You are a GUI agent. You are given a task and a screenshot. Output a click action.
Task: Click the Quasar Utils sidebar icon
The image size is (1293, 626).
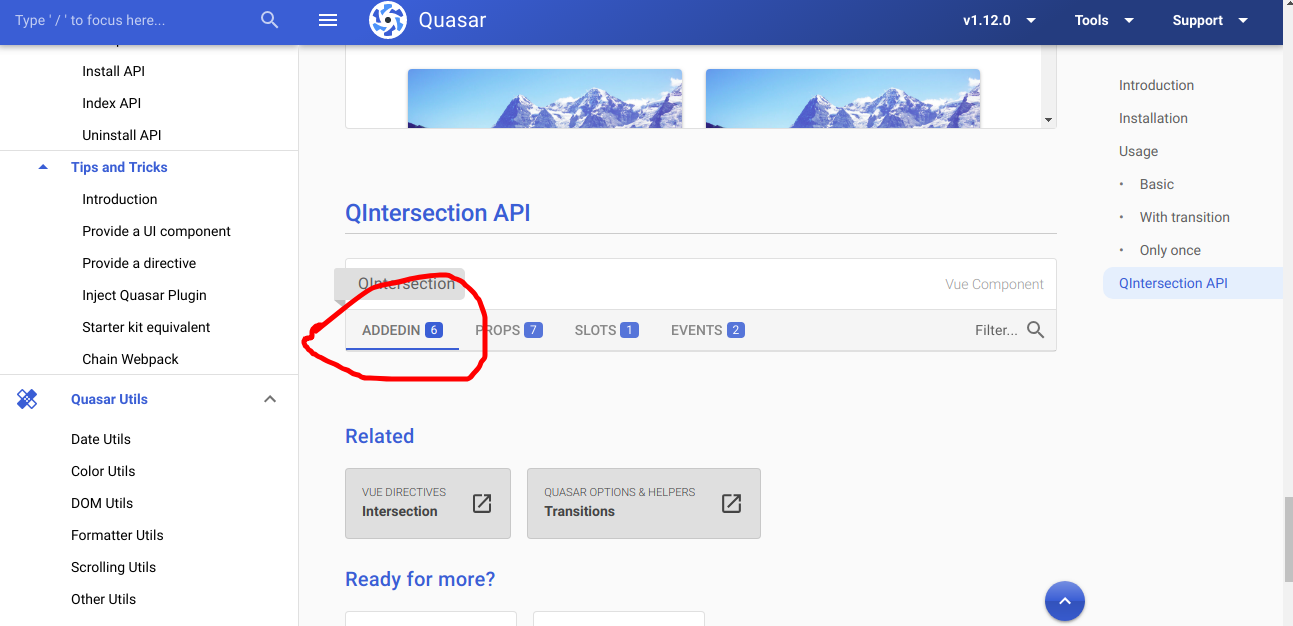coord(27,398)
